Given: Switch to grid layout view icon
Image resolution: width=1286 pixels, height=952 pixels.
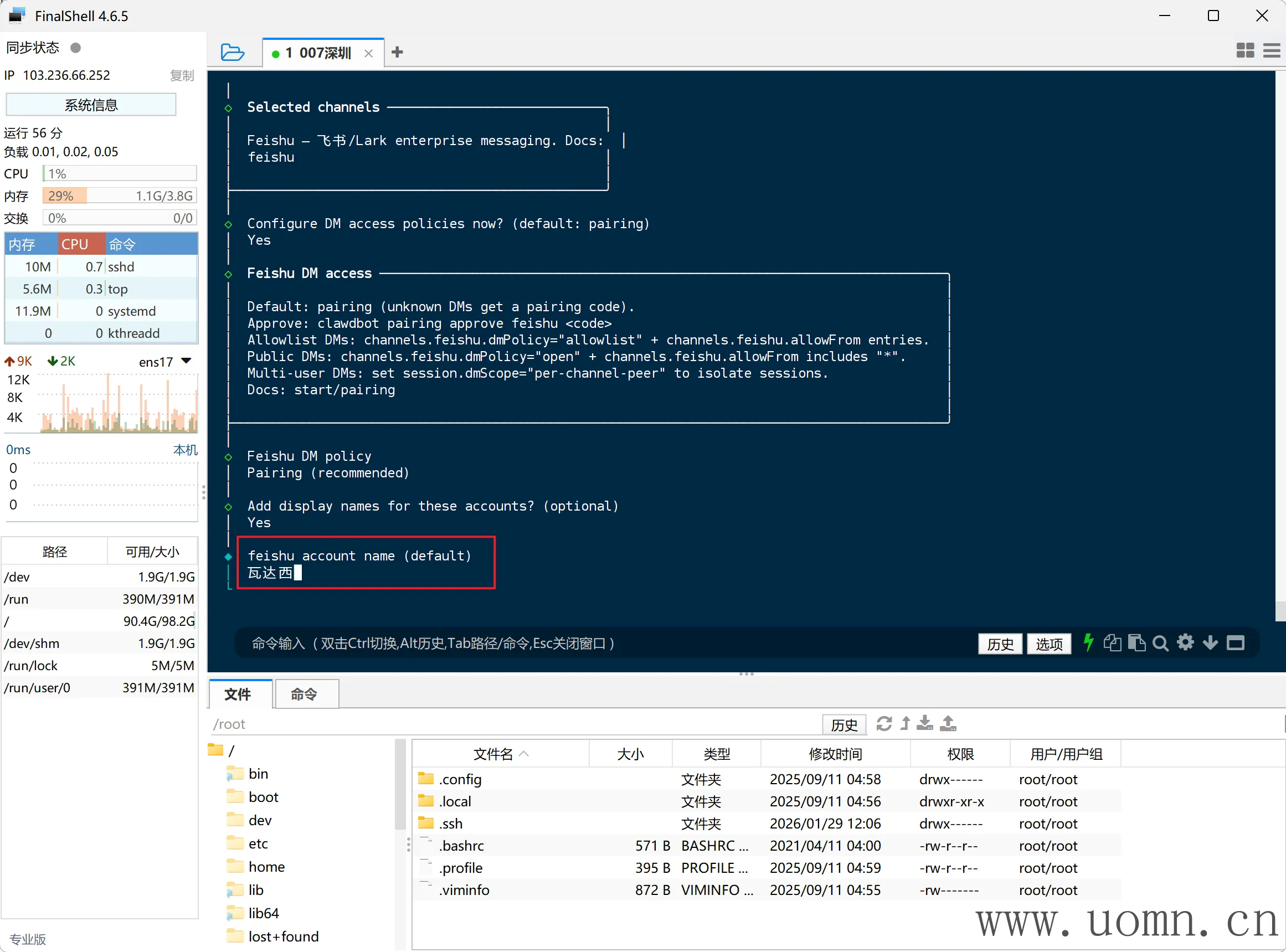Looking at the screenshot, I should coord(1244,51).
